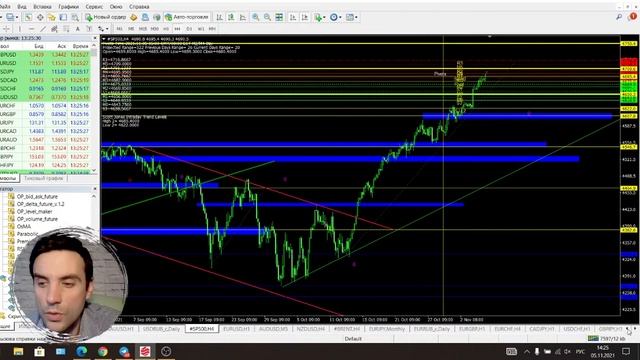Switch timeframe to W1
The height and width of the screenshot is (360, 640).
point(201,29)
